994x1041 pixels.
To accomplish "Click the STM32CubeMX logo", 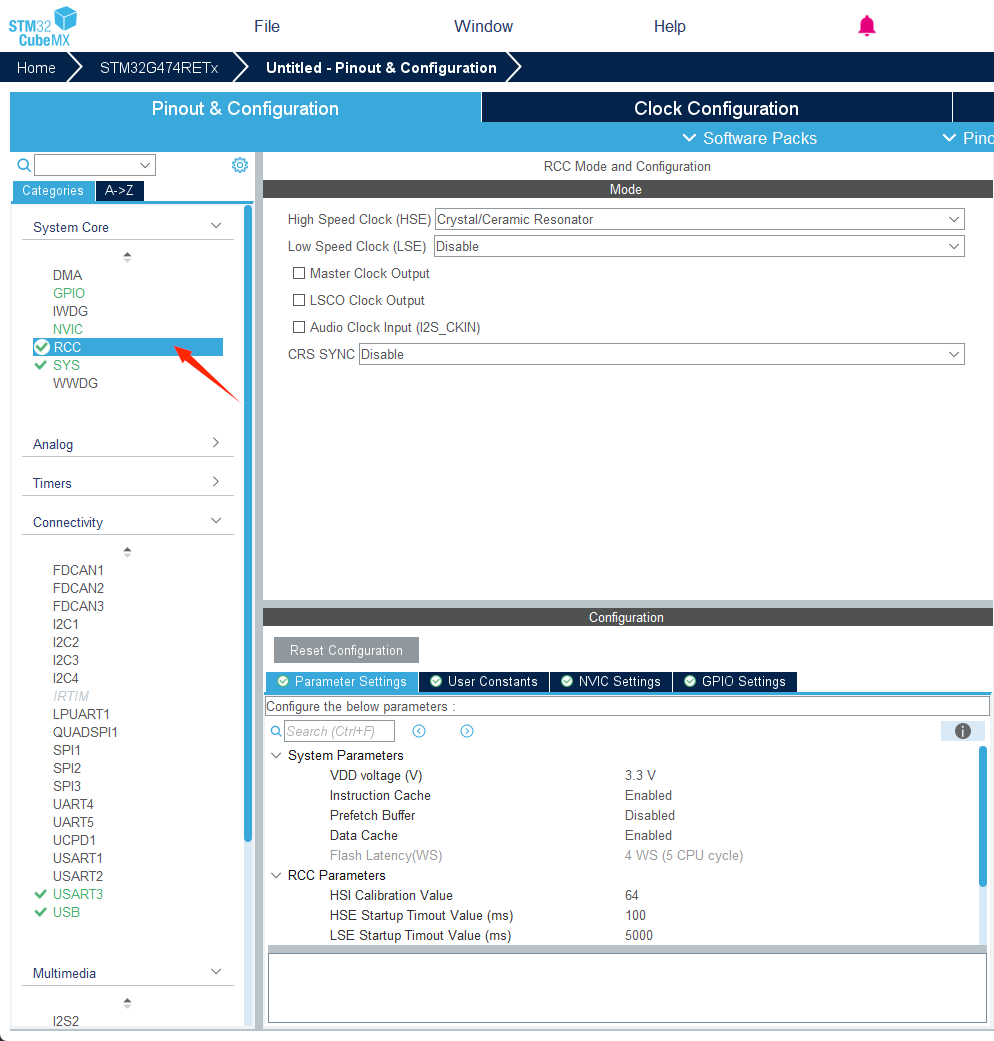I will (x=42, y=26).
